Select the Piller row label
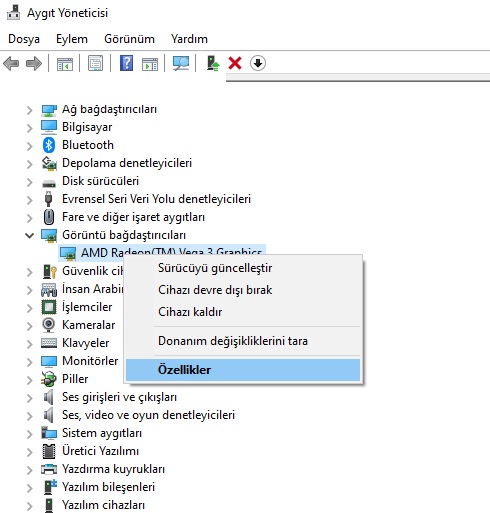The height and width of the screenshot is (513, 490). 75,379
